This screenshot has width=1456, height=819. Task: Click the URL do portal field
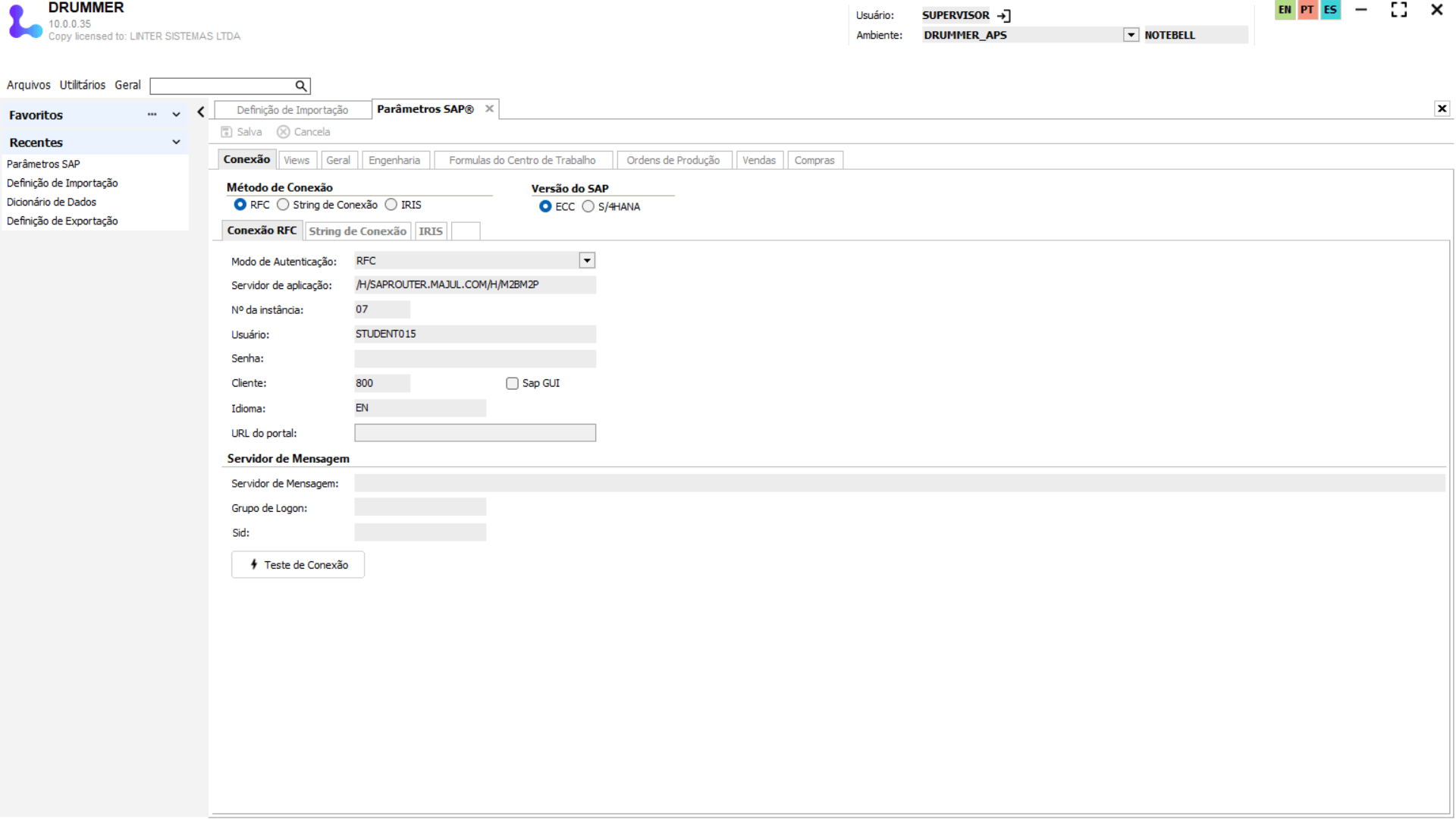pos(475,433)
